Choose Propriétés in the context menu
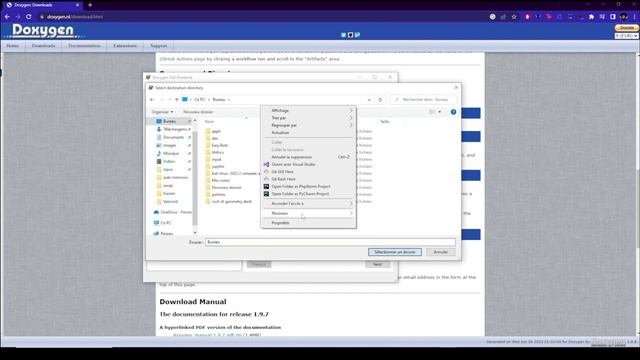Screen dimensions: 640x360 308,223
